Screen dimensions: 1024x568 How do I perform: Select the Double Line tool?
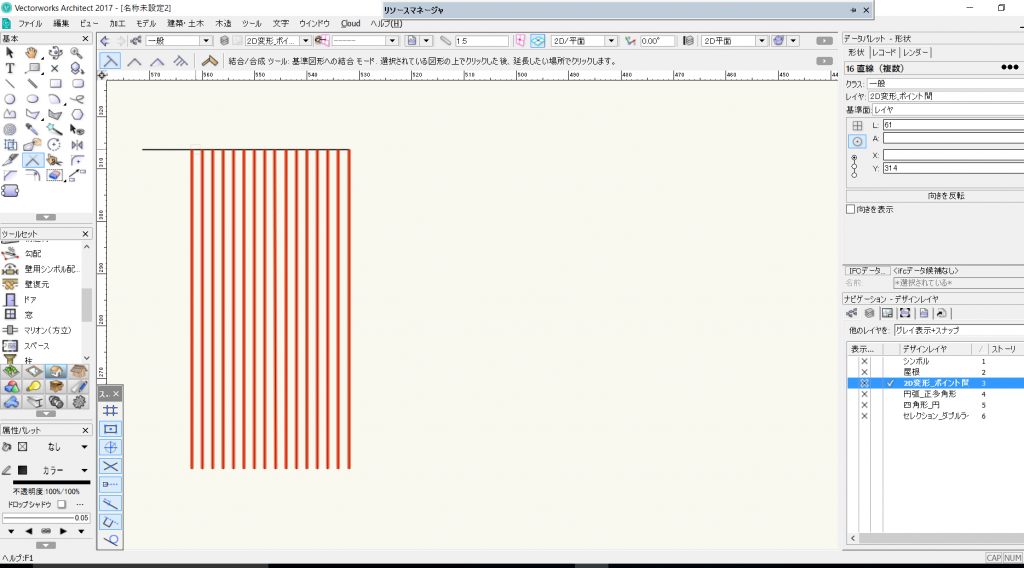(31, 84)
